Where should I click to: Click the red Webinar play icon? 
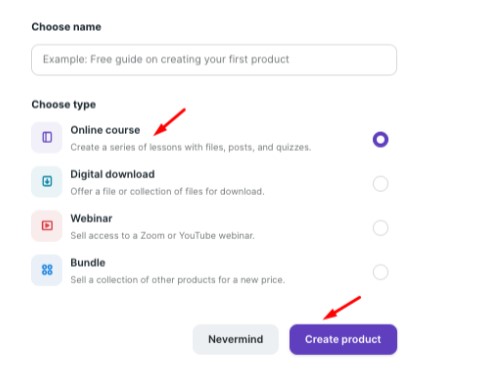[x=47, y=226]
